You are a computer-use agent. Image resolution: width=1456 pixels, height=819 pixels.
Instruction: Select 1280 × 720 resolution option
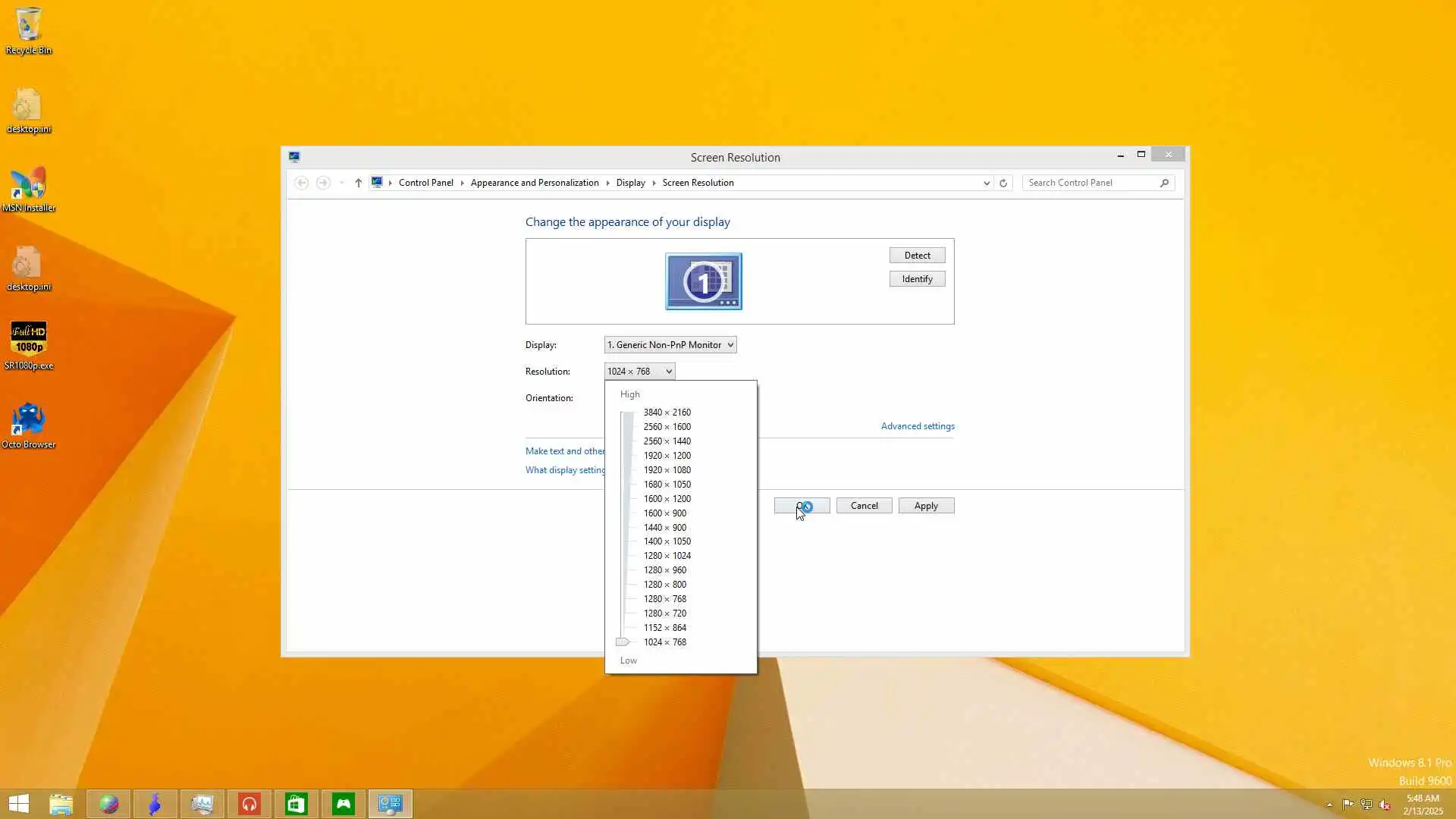pyautogui.click(x=664, y=613)
